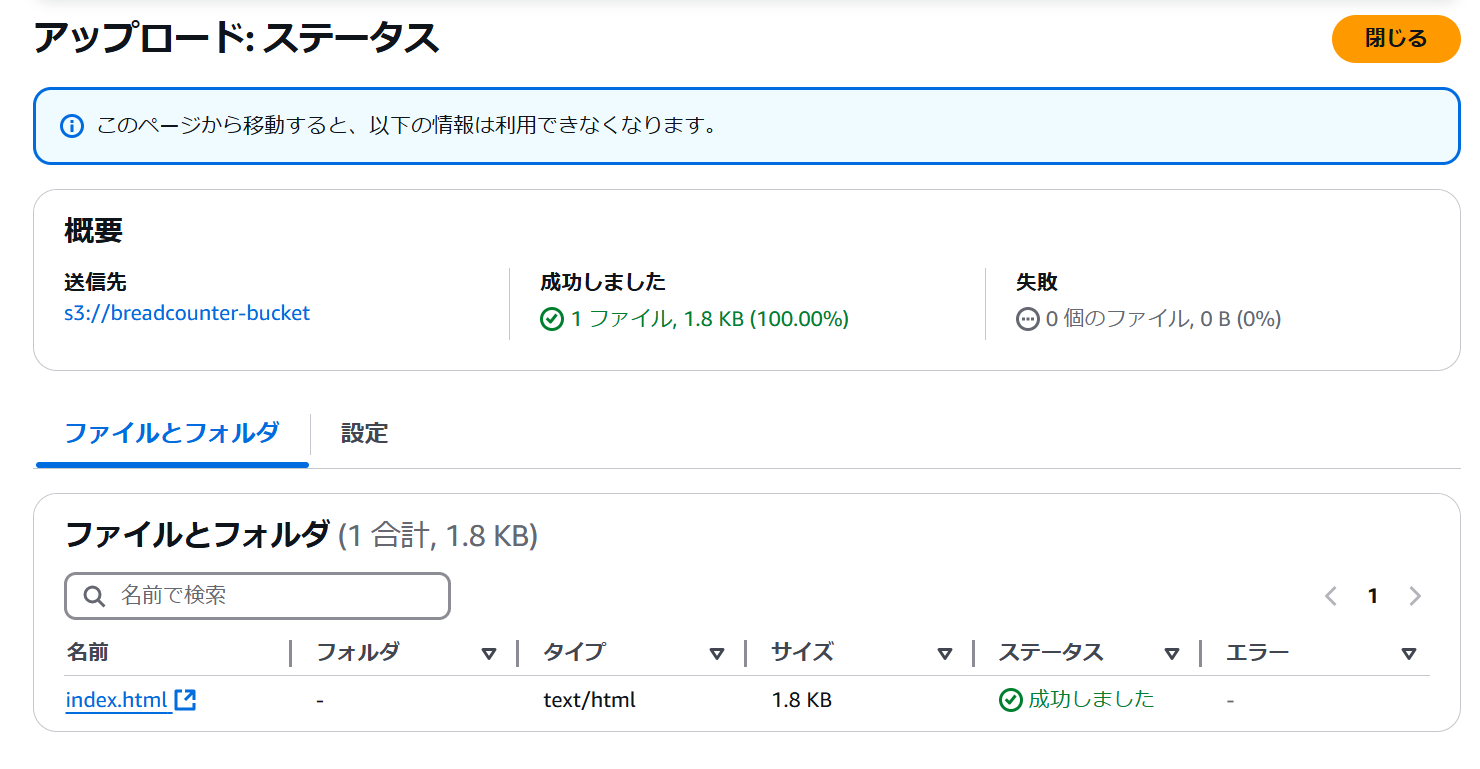
Task: Open the s3://breadcounter-bucket link
Action: click(x=187, y=313)
